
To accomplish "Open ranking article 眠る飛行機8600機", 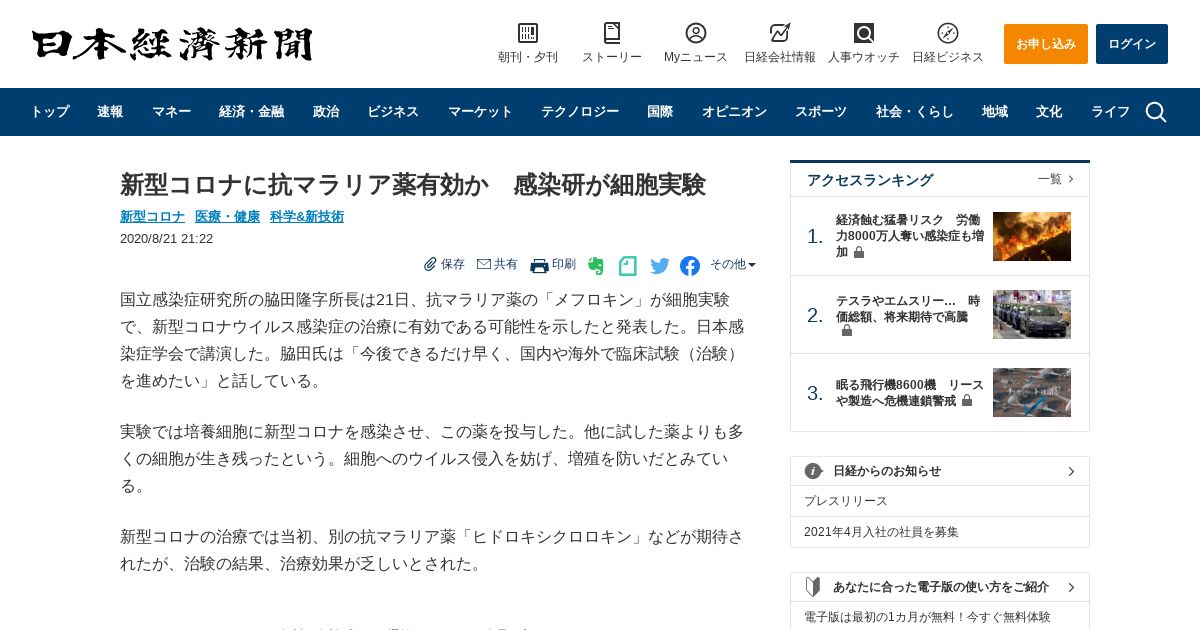I will pos(910,392).
